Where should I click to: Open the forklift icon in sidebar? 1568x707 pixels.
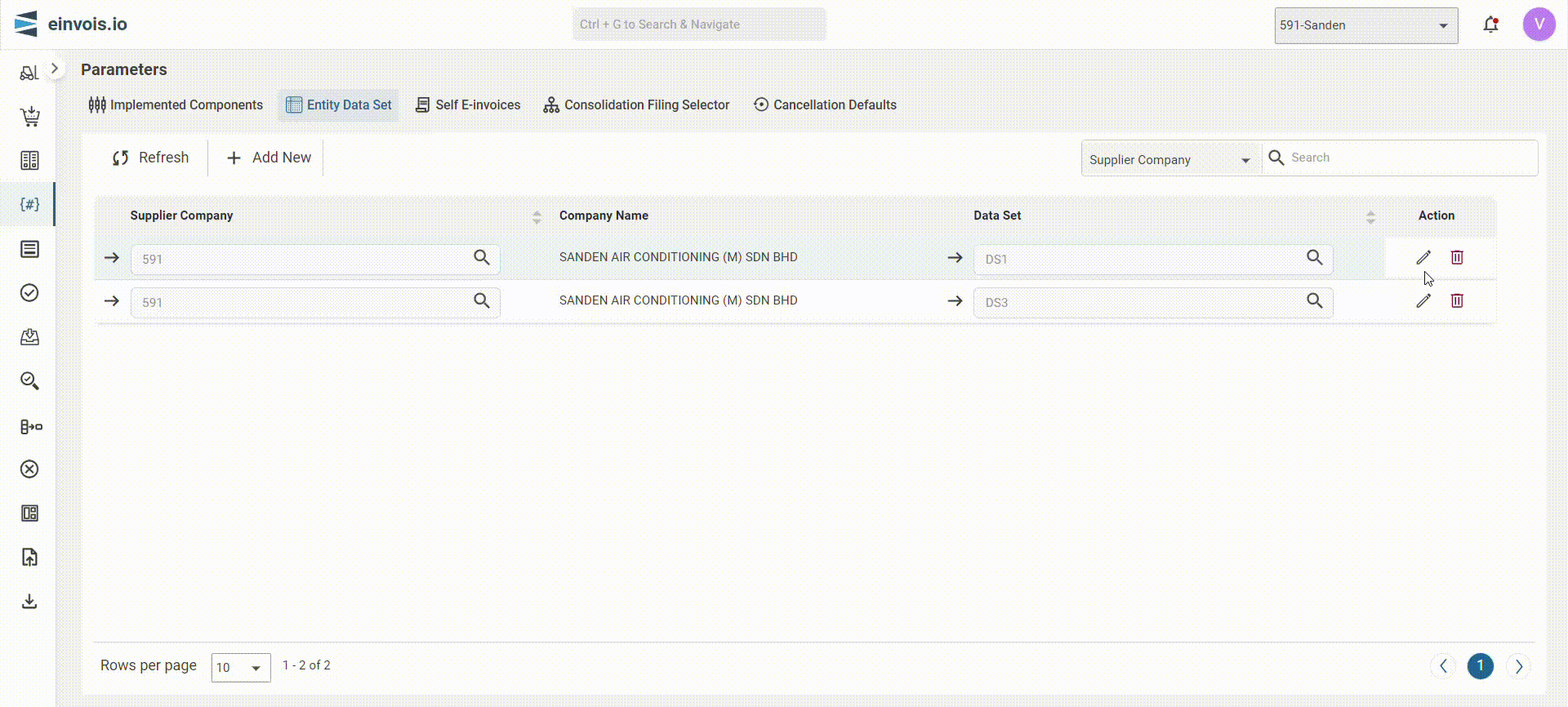pyautogui.click(x=29, y=73)
